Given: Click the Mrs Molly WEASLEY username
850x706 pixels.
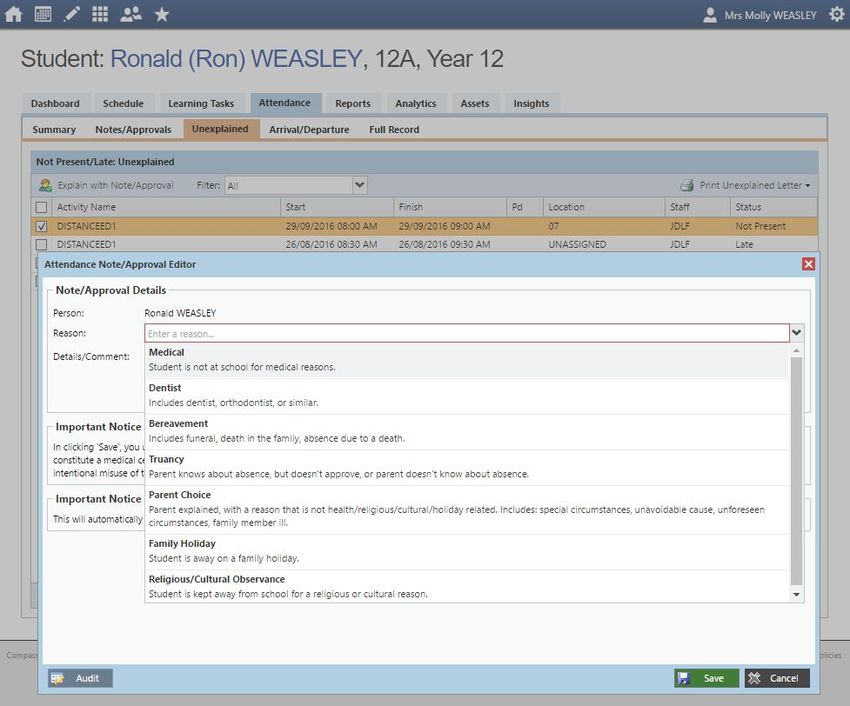Looking at the screenshot, I should point(770,15).
